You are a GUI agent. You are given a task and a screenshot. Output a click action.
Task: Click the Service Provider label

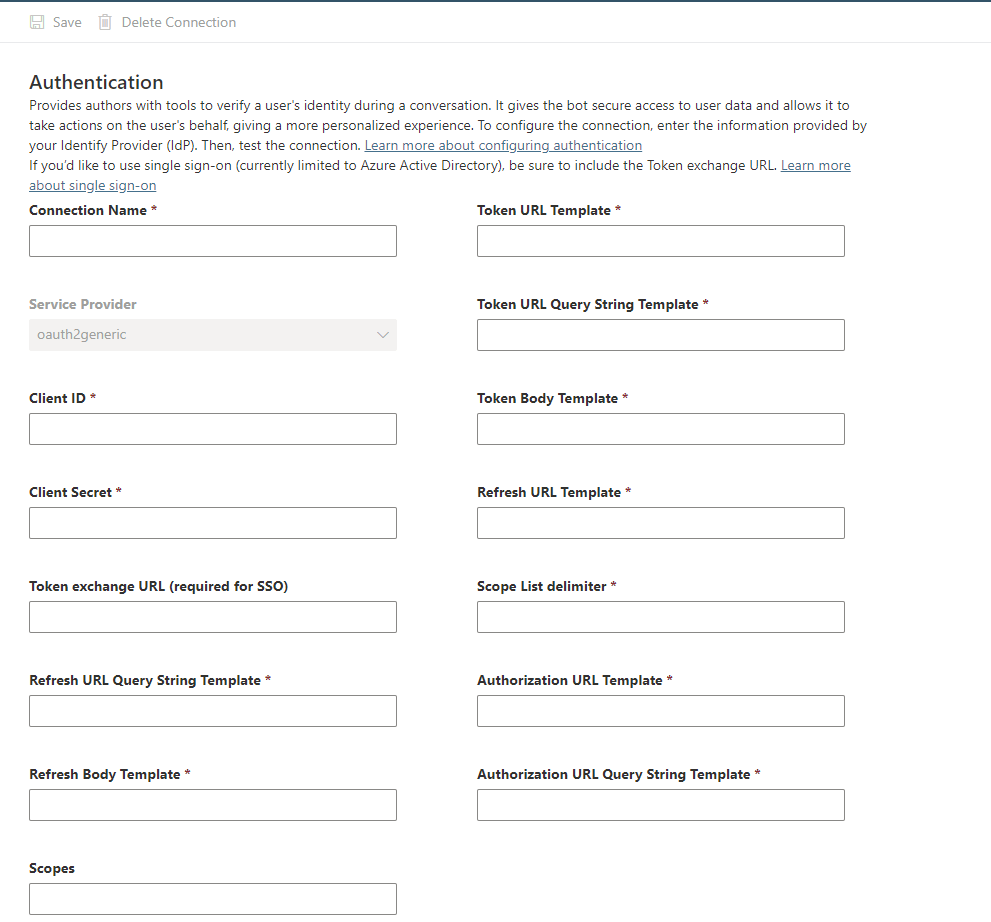pos(83,305)
